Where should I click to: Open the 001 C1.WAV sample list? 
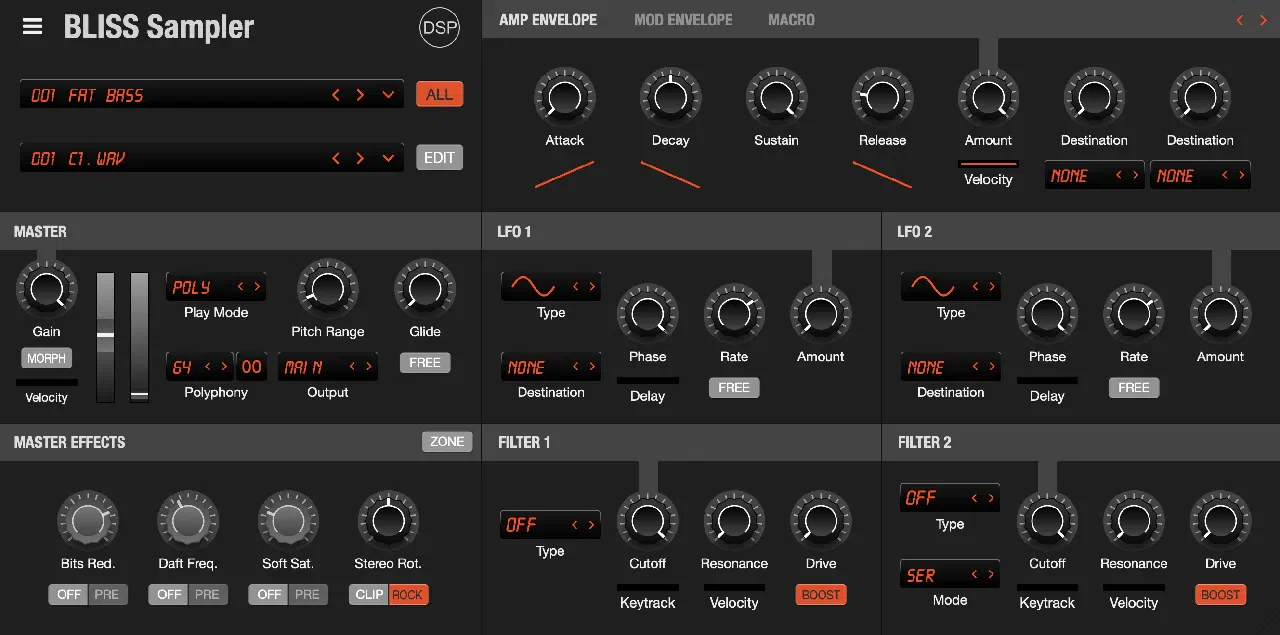pos(388,158)
